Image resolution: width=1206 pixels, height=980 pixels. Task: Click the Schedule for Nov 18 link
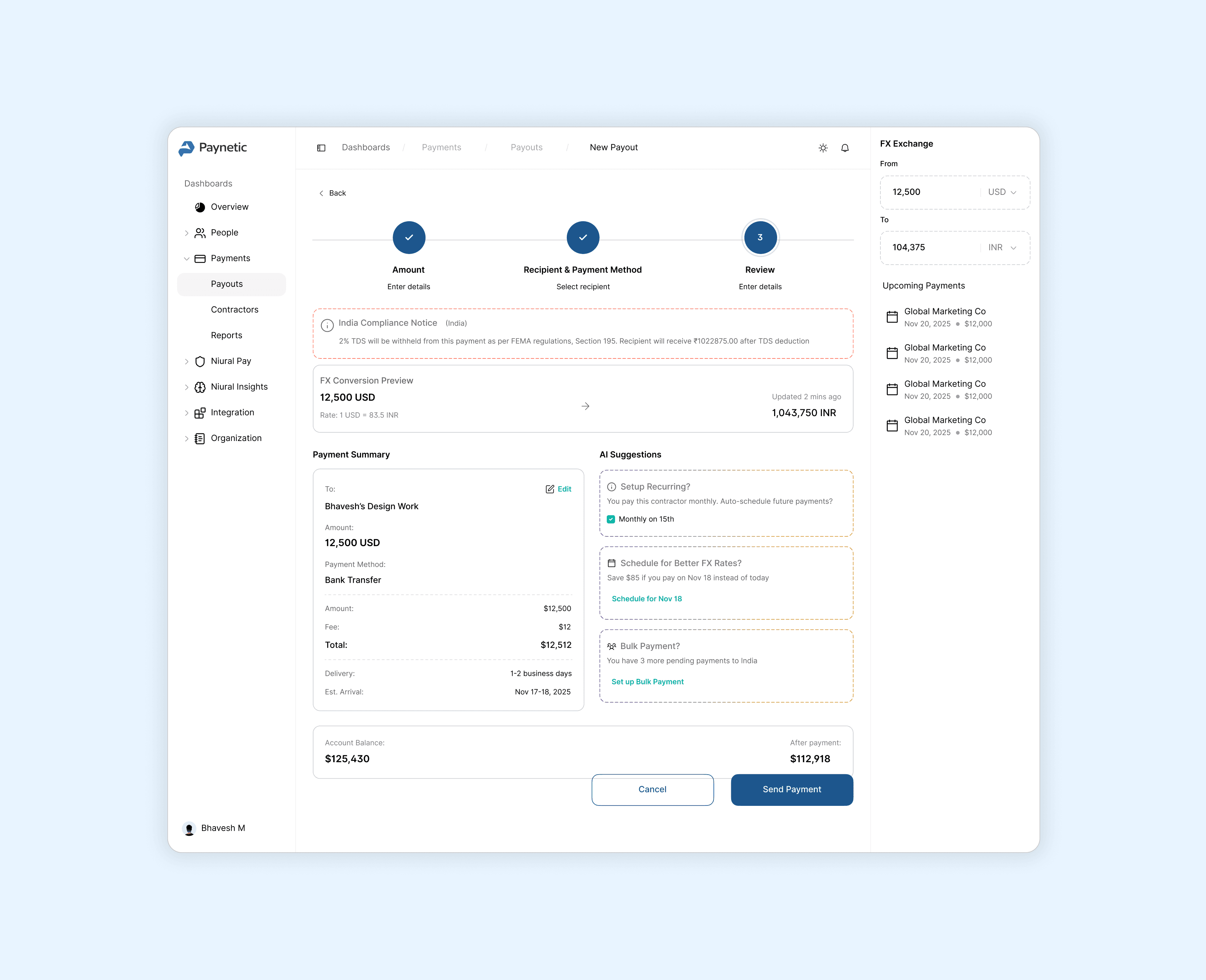[x=646, y=599]
